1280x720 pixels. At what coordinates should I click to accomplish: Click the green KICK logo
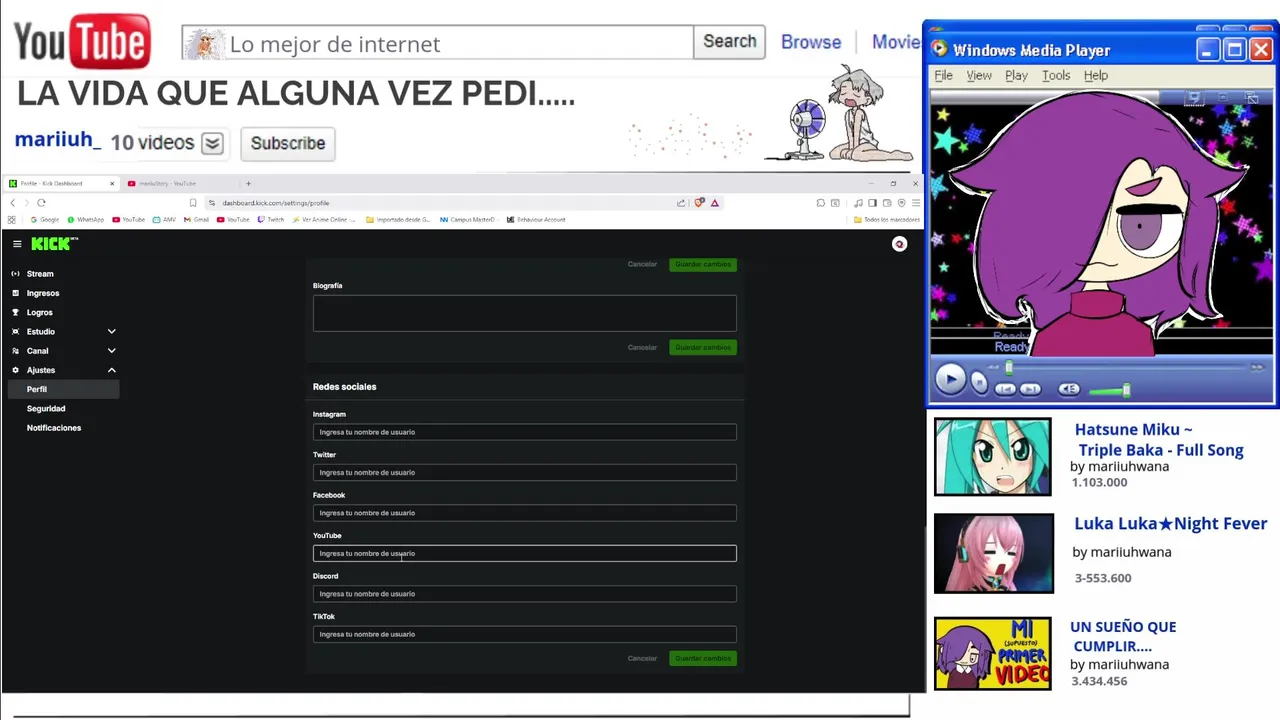52,244
